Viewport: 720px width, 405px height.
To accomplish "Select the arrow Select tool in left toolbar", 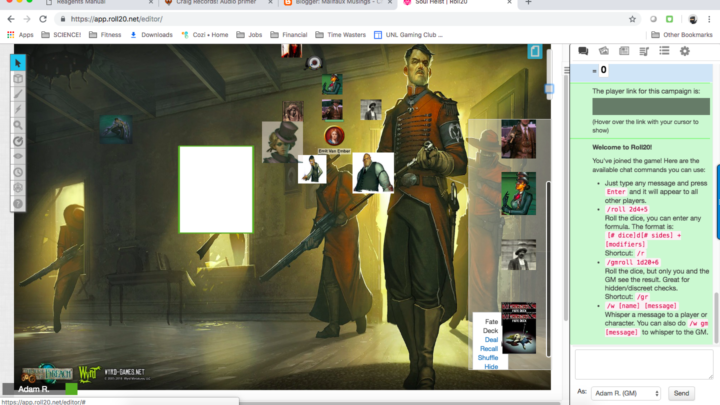I will coord(18,63).
